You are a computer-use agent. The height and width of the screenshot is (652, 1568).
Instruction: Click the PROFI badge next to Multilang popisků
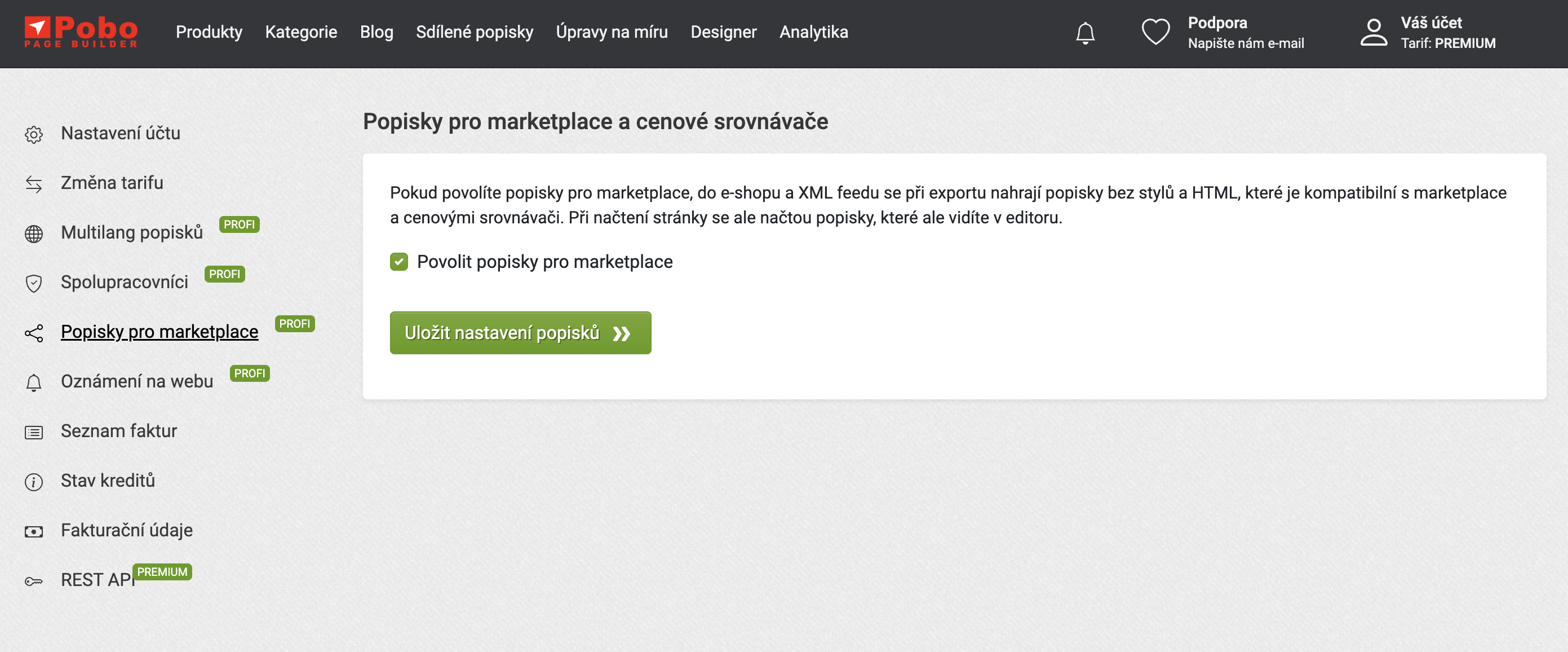coord(239,224)
